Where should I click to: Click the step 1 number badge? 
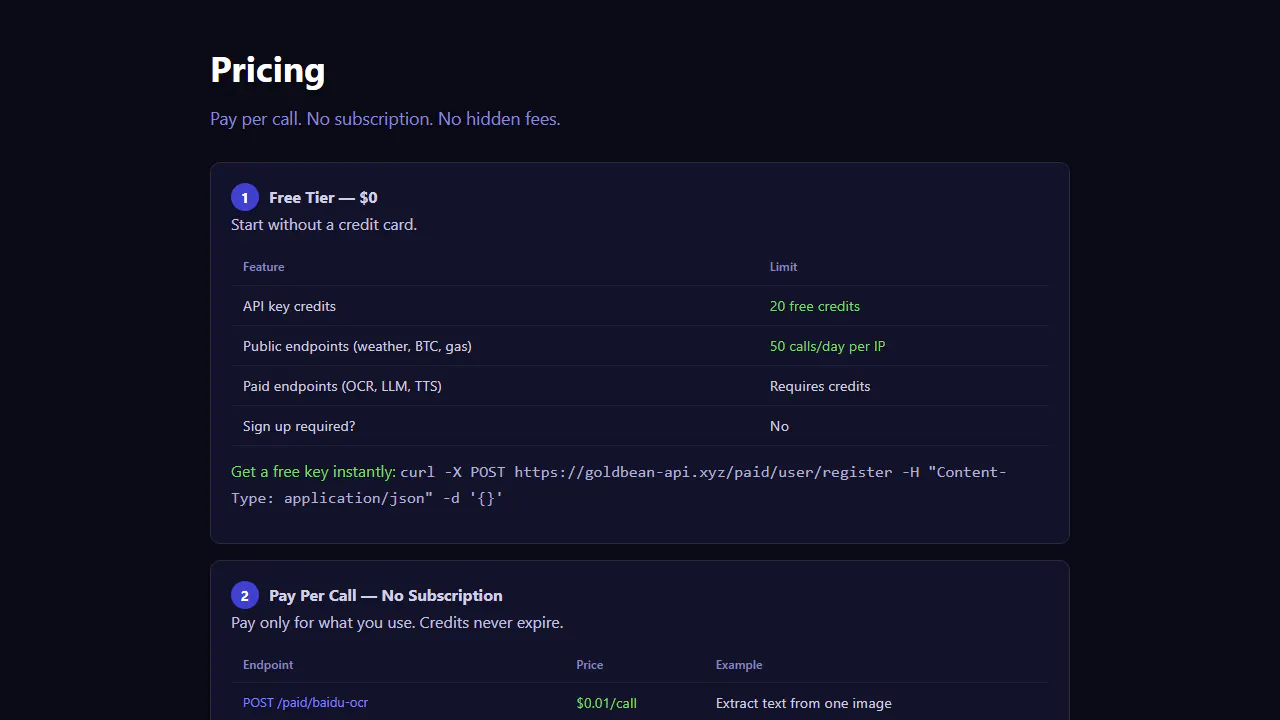(245, 197)
